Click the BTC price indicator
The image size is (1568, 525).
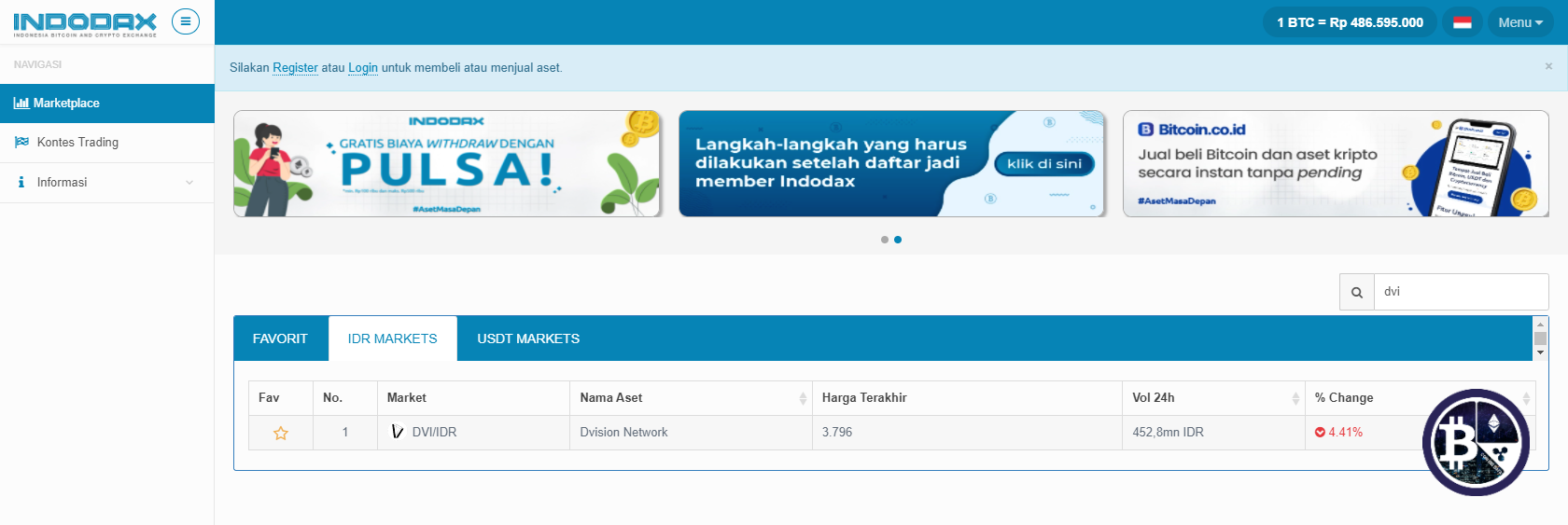pos(1350,22)
